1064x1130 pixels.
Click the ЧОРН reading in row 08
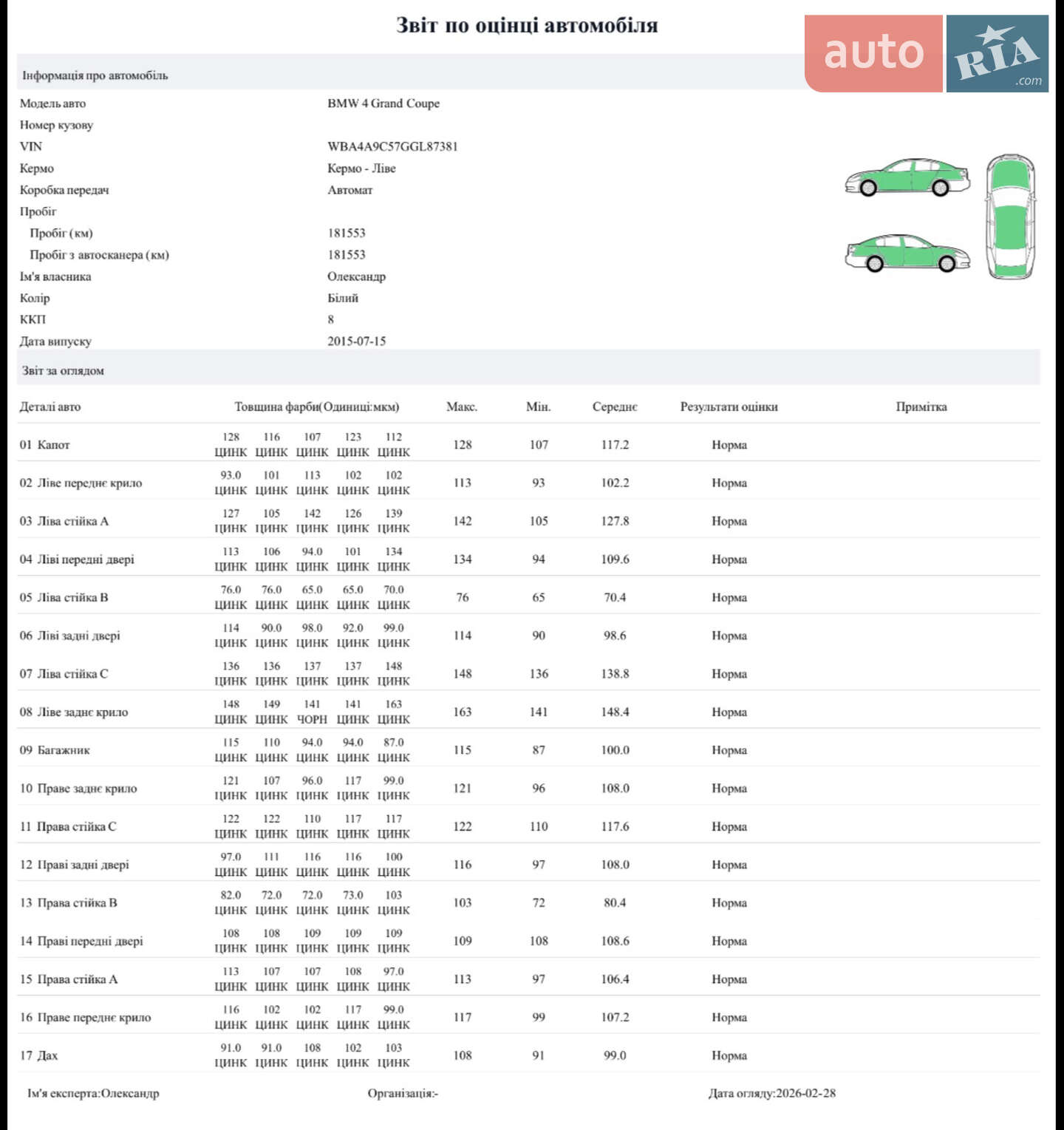(x=312, y=719)
